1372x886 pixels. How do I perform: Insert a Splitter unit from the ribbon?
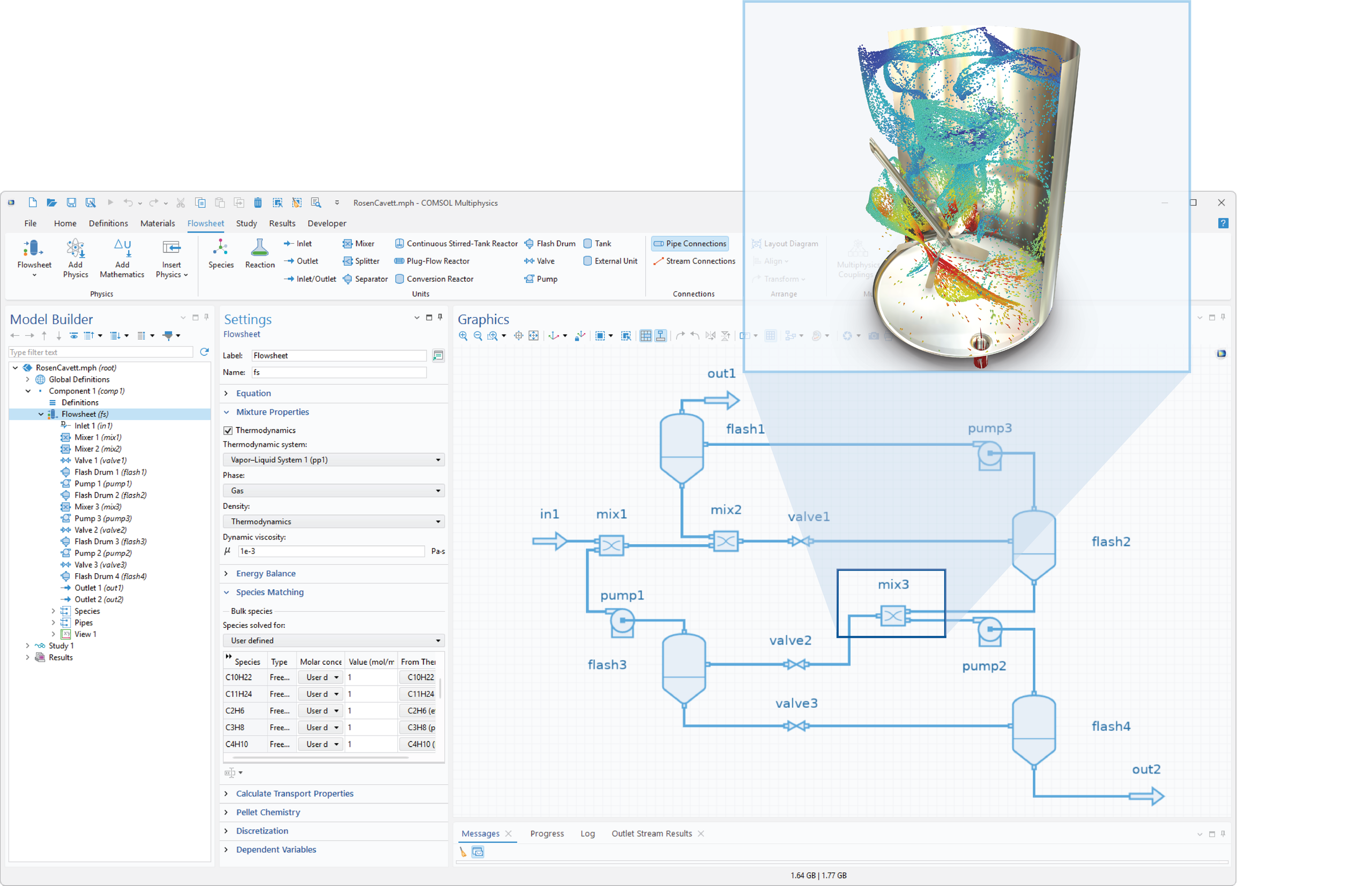(x=361, y=261)
